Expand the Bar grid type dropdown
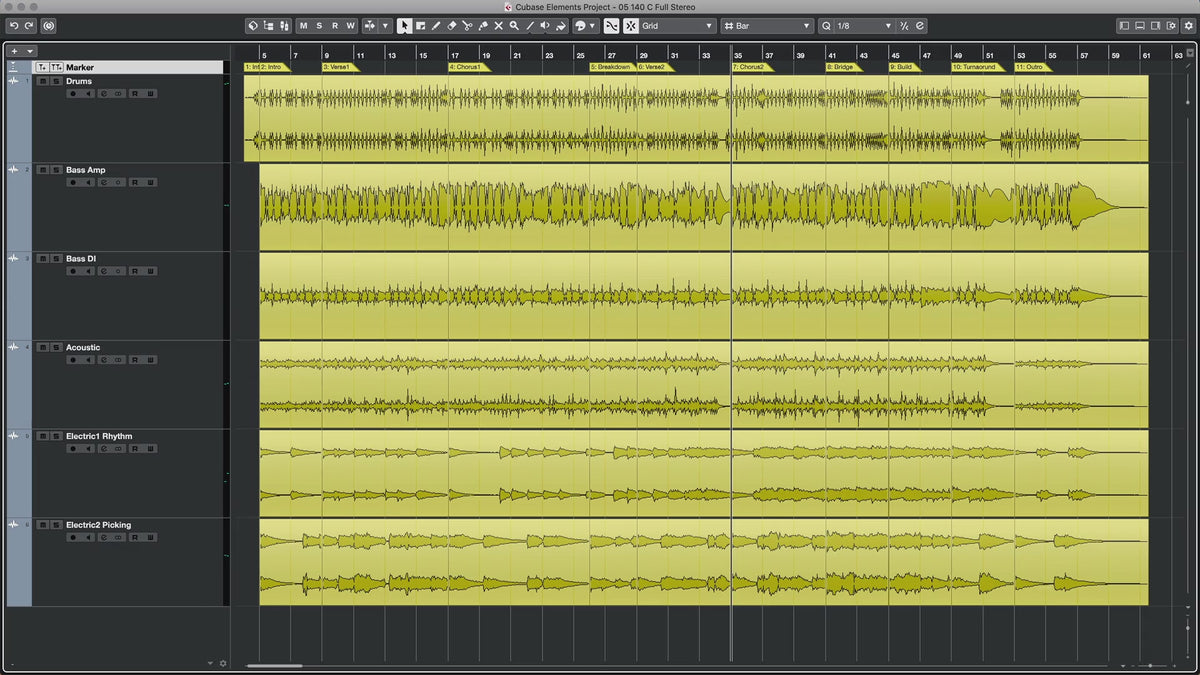The height and width of the screenshot is (675, 1200). tap(767, 26)
